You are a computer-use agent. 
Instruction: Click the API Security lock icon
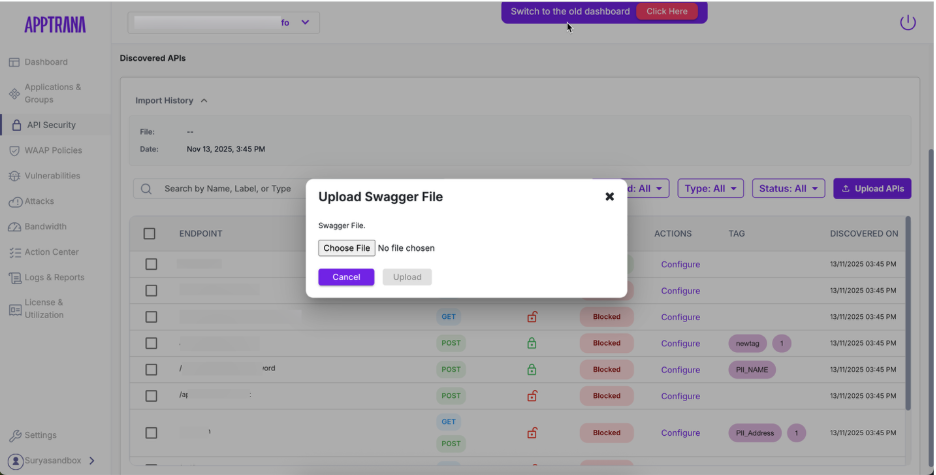click(15, 125)
